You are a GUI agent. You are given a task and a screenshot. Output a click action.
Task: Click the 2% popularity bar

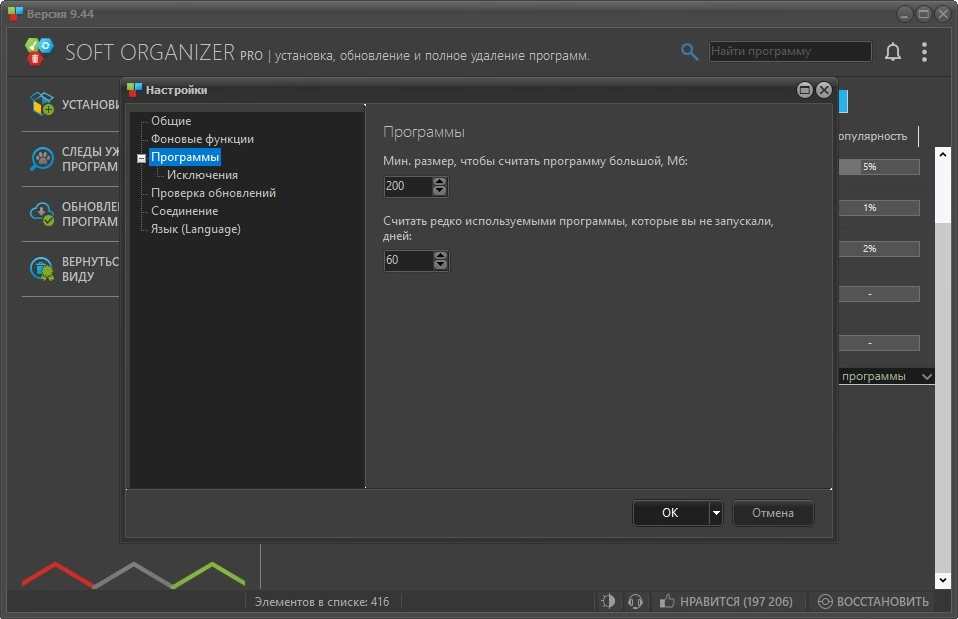879,249
